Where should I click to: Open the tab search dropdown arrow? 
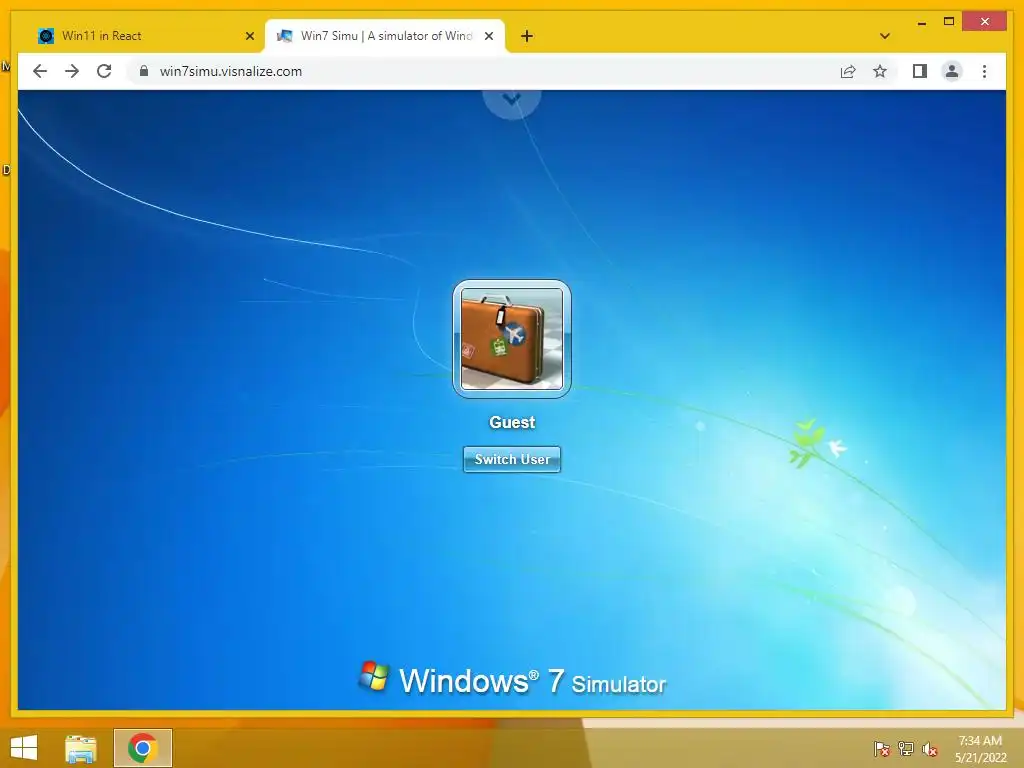point(885,36)
